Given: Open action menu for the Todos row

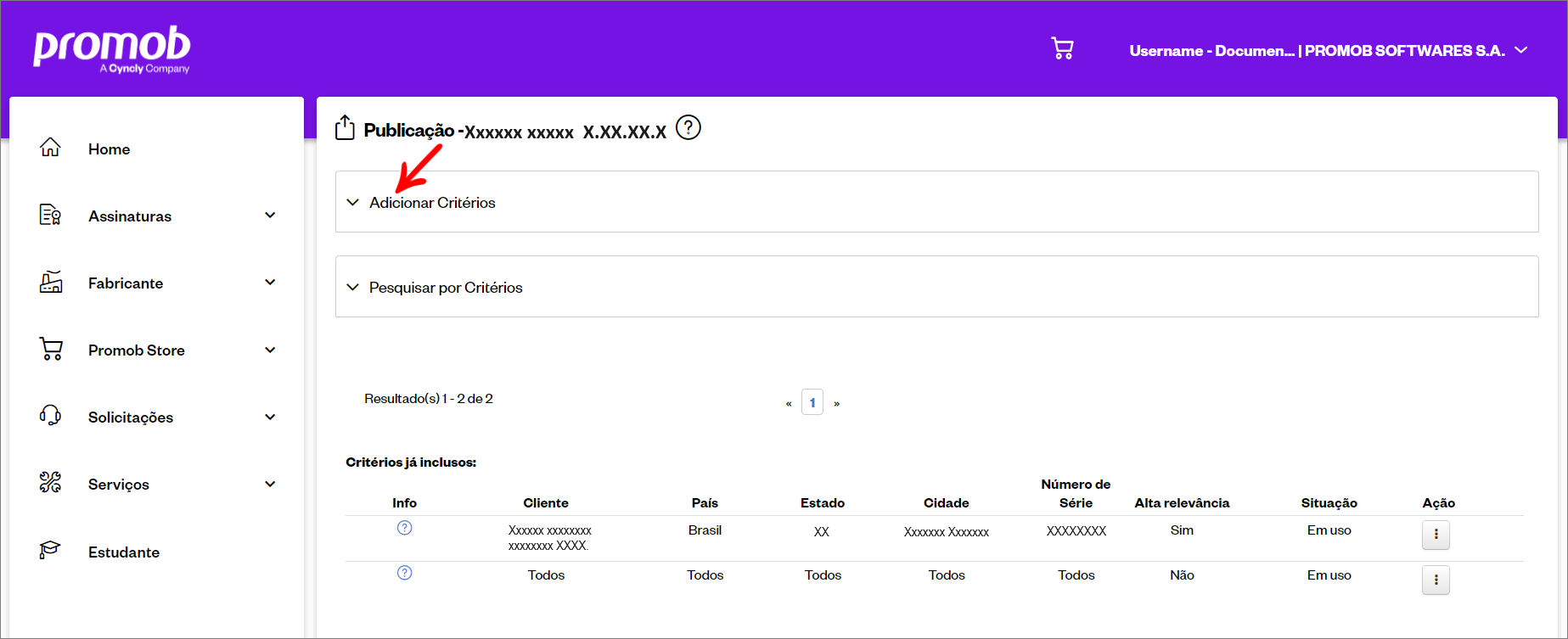Looking at the screenshot, I should pos(1436,580).
